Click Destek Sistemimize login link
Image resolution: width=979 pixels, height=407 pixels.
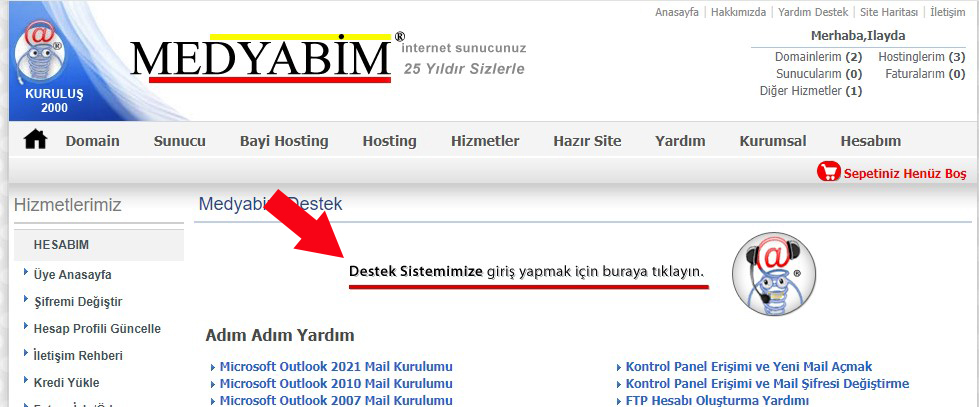click(x=526, y=272)
